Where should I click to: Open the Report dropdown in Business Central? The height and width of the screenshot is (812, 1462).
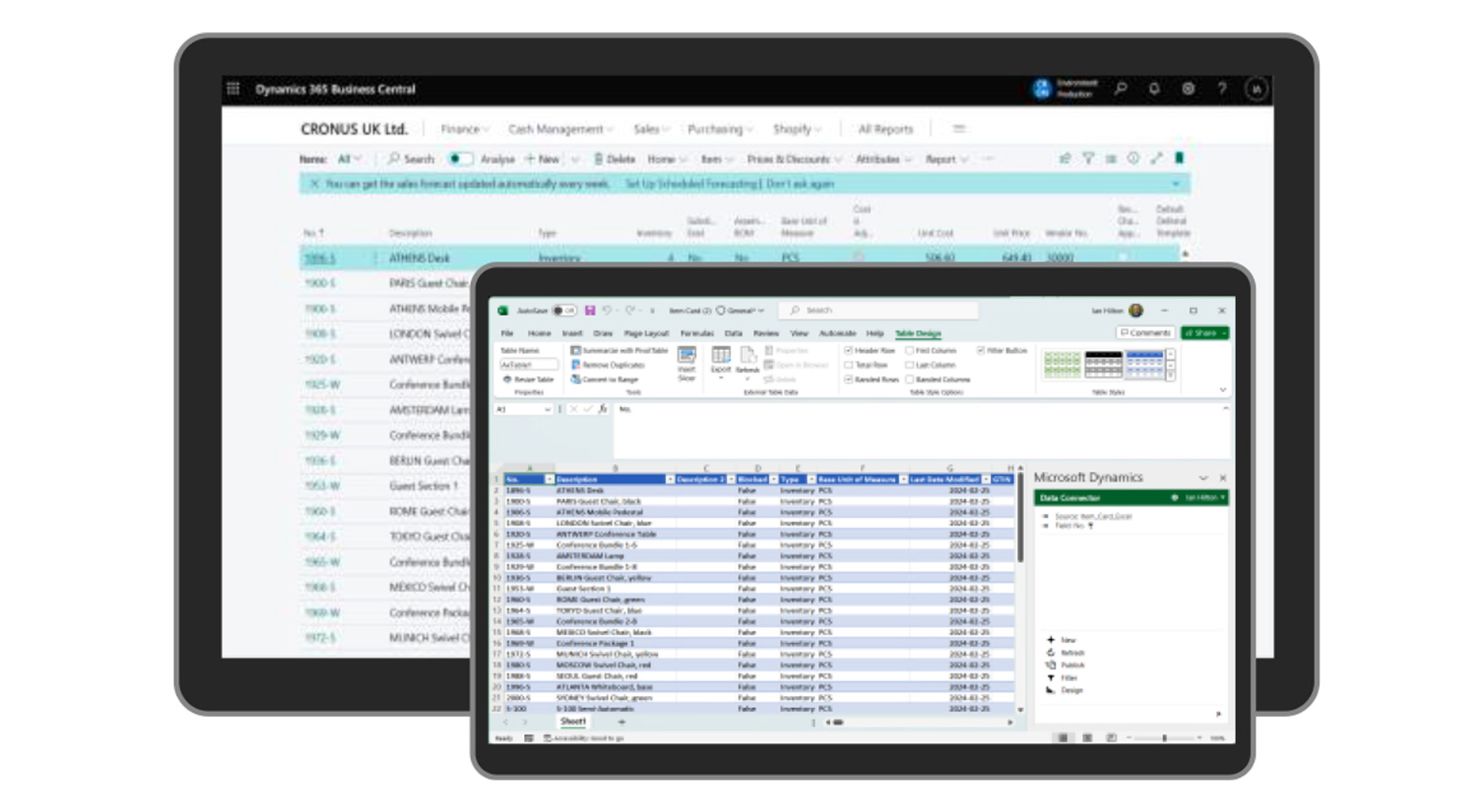pyautogui.click(x=946, y=159)
